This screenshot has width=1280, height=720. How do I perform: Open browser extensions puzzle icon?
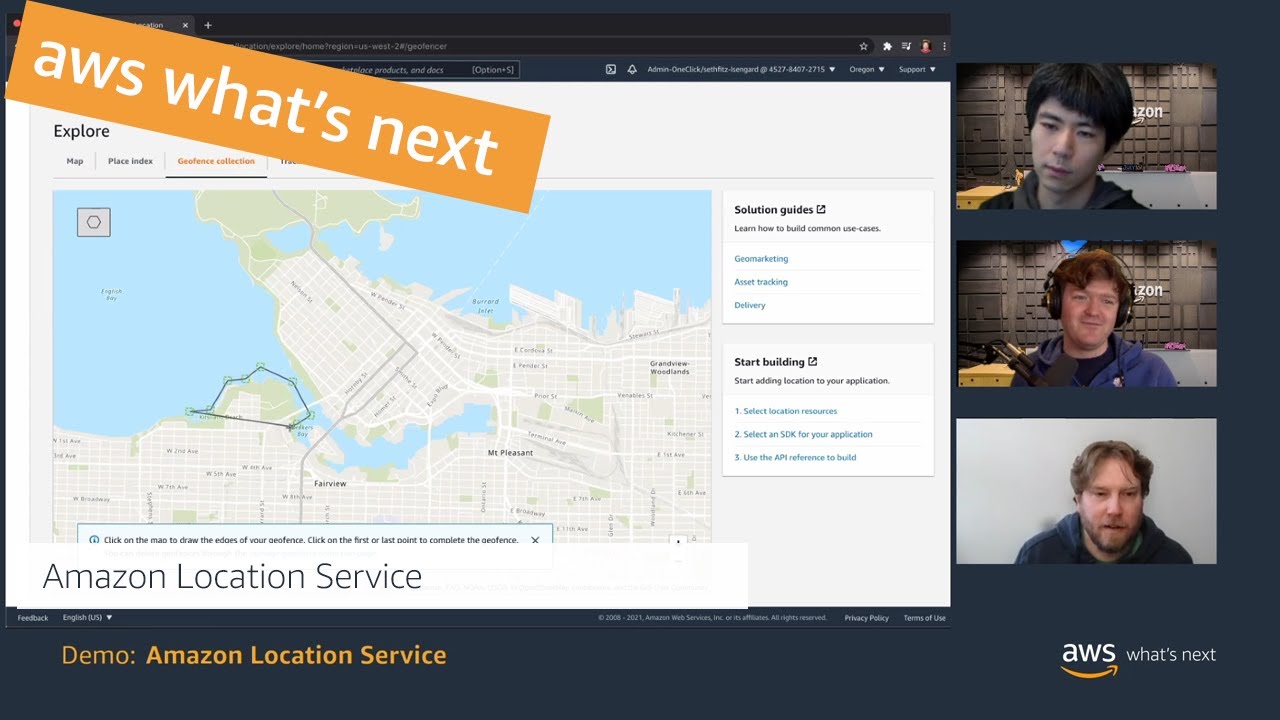pyautogui.click(x=887, y=46)
